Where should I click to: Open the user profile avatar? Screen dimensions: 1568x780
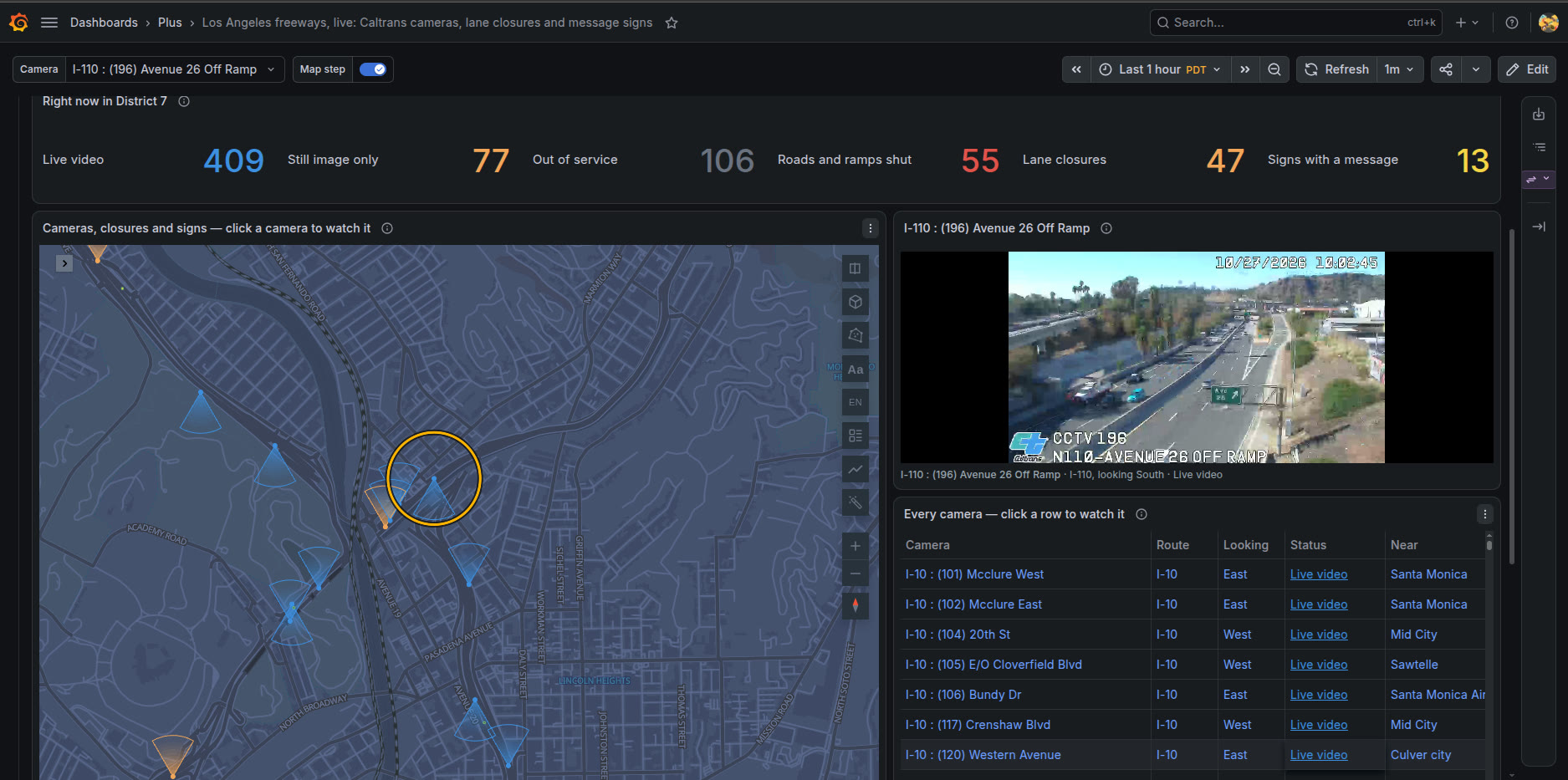tap(1548, 23)
